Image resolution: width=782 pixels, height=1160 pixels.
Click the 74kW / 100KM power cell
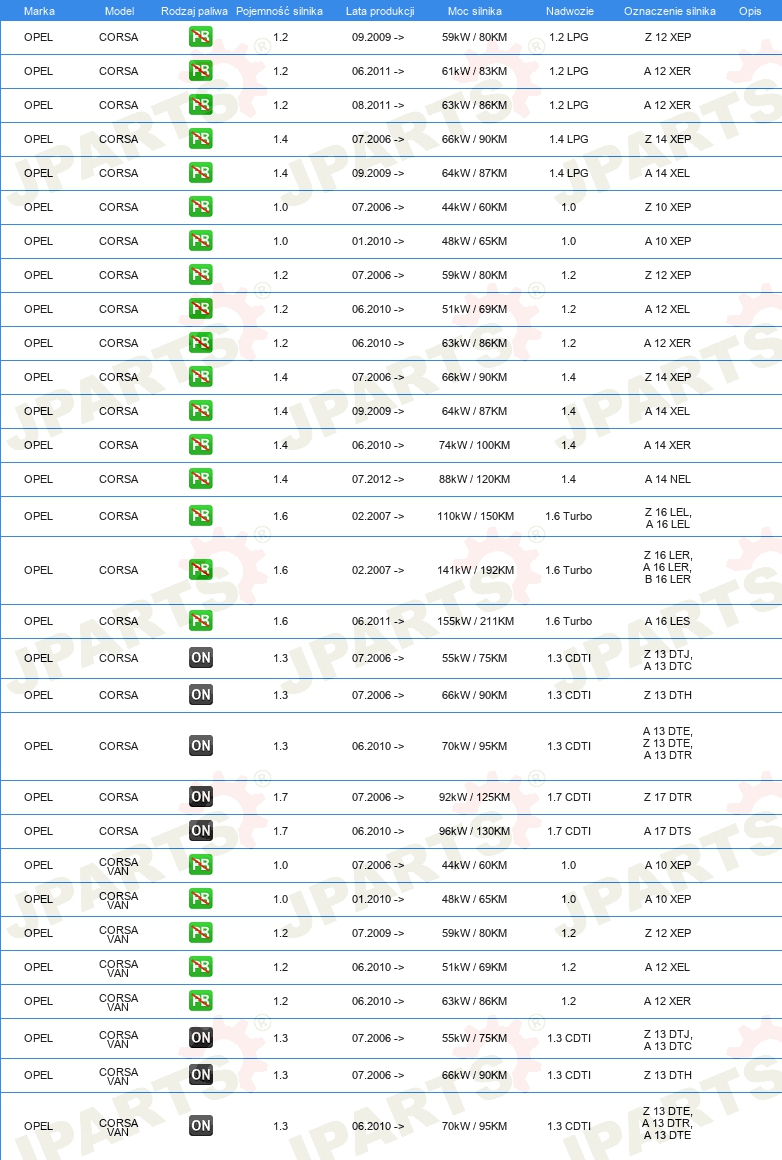coord(474,445)
